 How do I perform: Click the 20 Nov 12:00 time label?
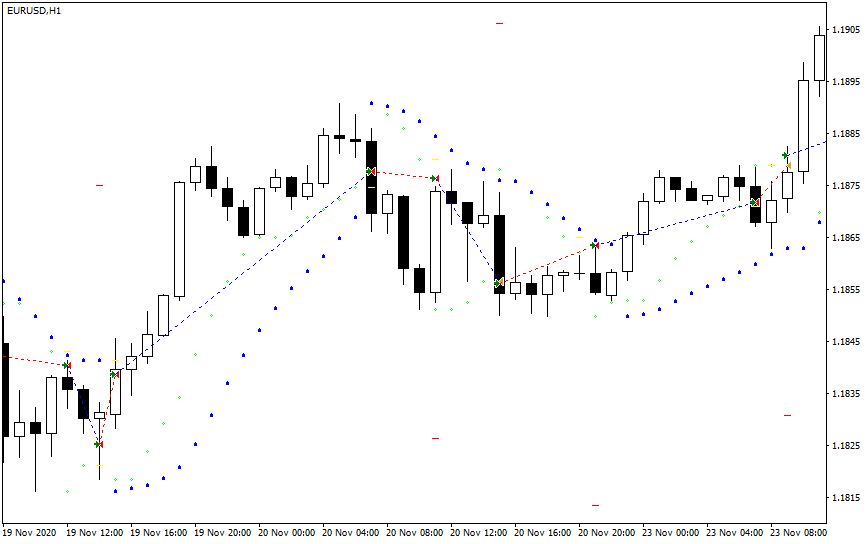[479, 533]
